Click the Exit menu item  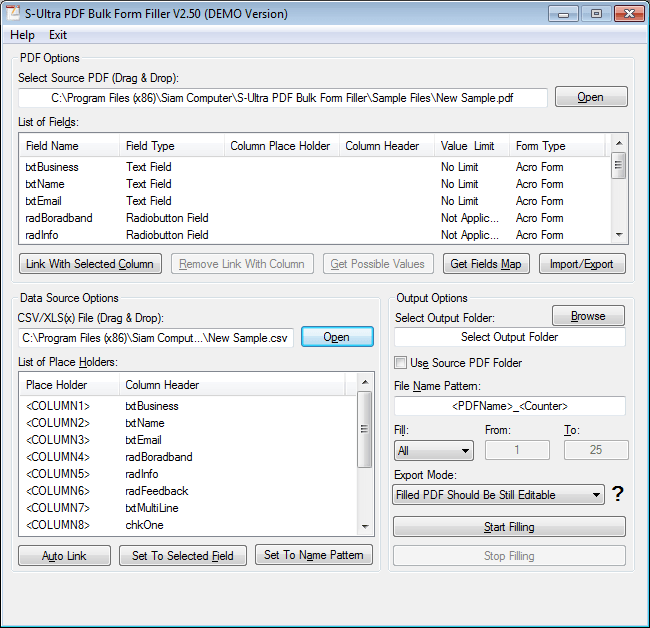click(58, 35)
